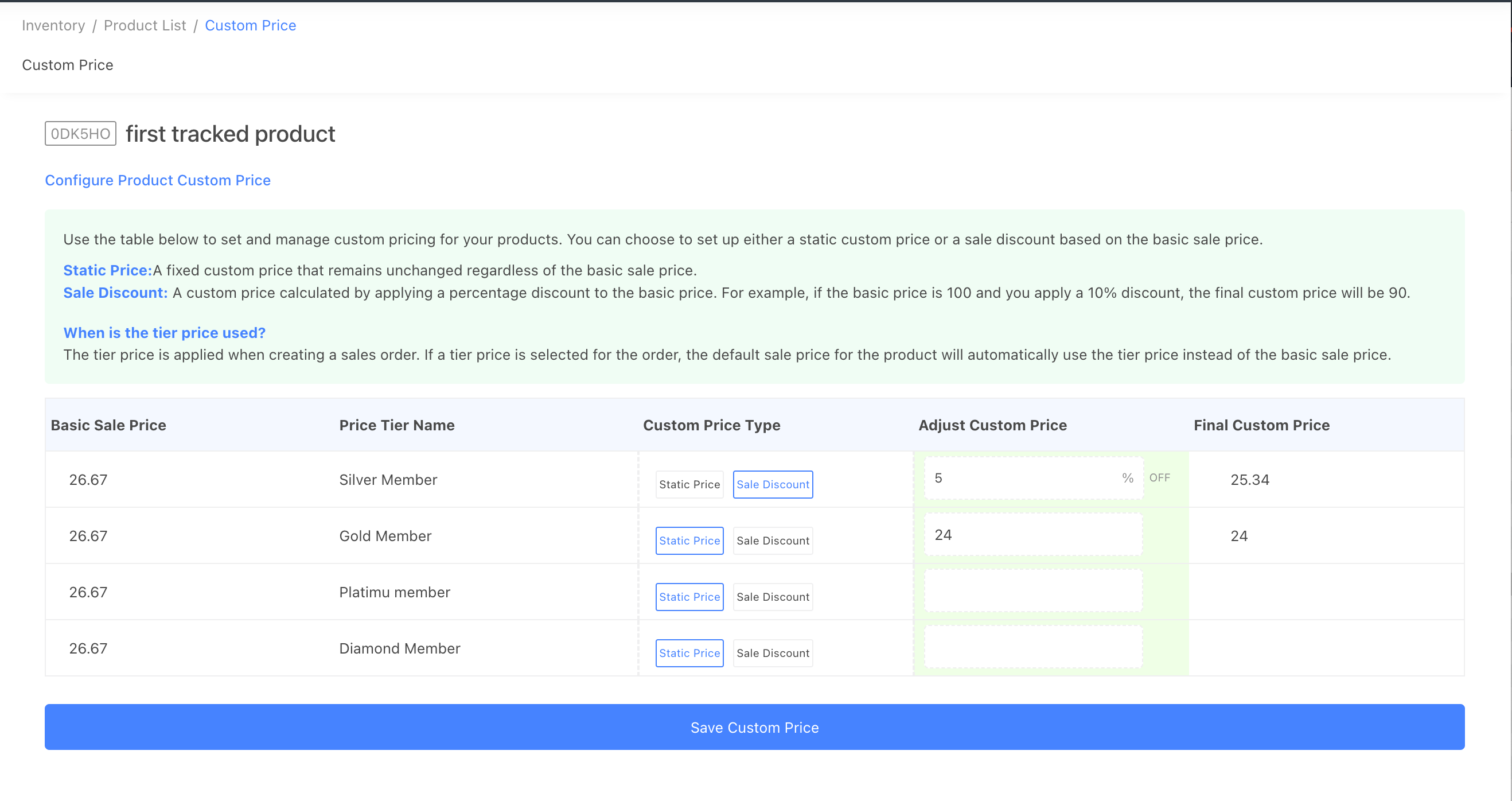Viewport: 1512px width, 801px height.
Task: Click the When is the tier price used link
Action: tap(165, 332)
